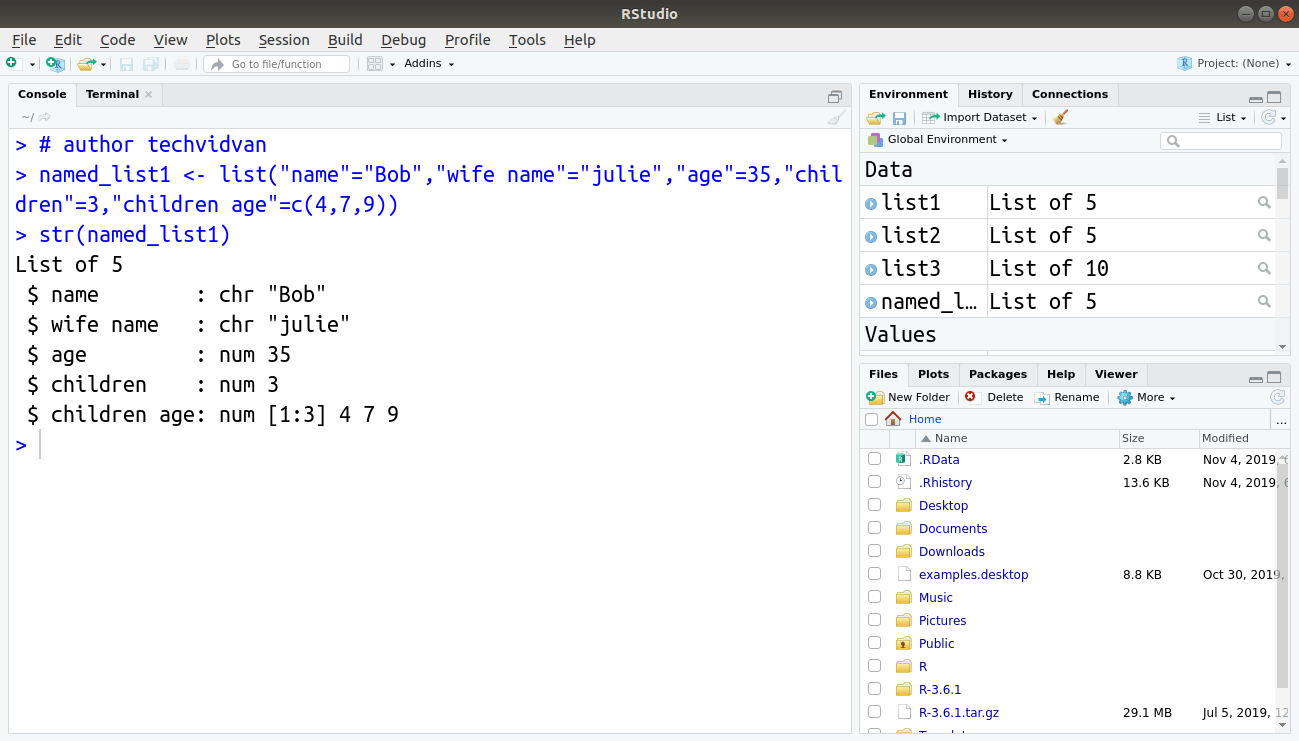Create a New Folder in the Files pane
1299x741 pixels.
tap(908, 397)
